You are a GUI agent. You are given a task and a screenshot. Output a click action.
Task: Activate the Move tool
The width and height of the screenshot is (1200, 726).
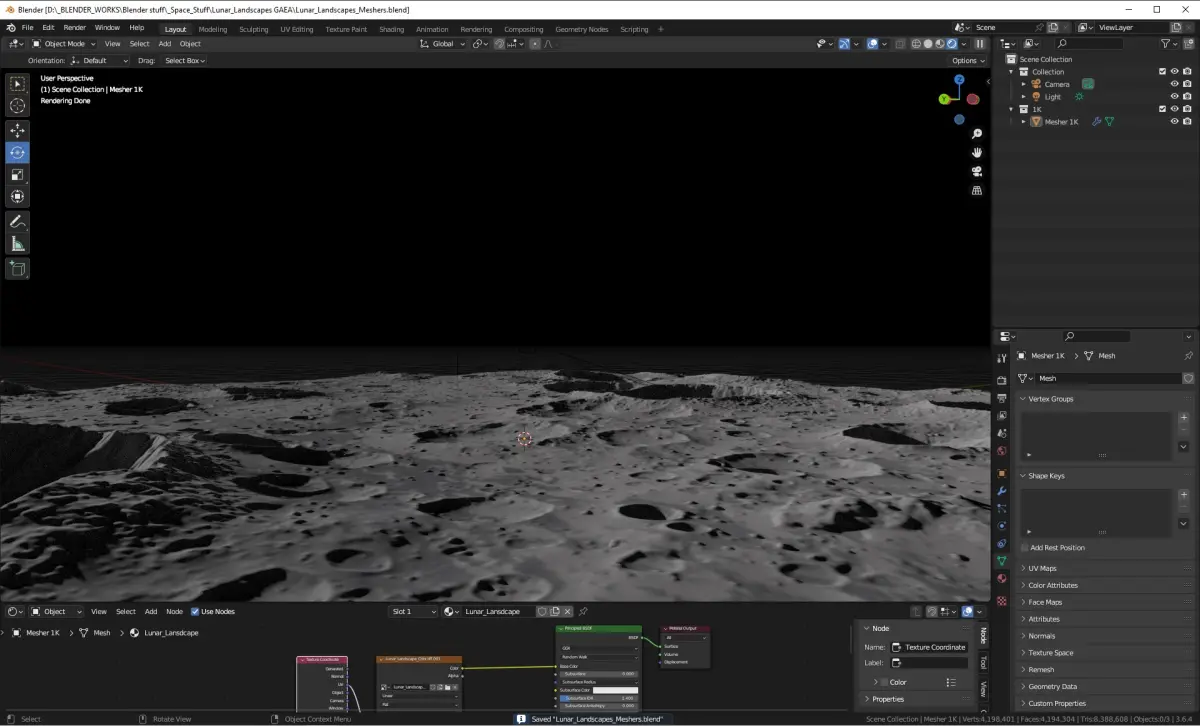pos(18,131)
